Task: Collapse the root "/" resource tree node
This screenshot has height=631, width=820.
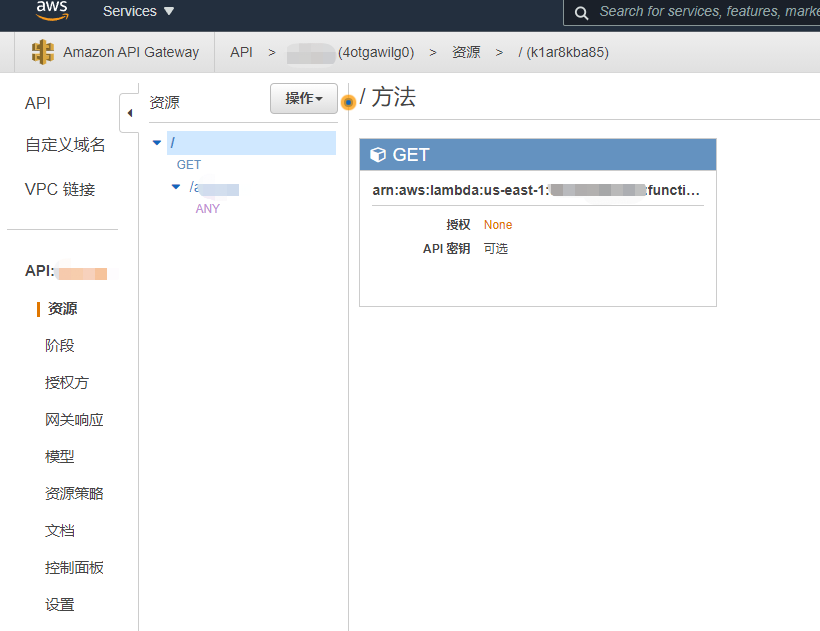Action: 156,142
